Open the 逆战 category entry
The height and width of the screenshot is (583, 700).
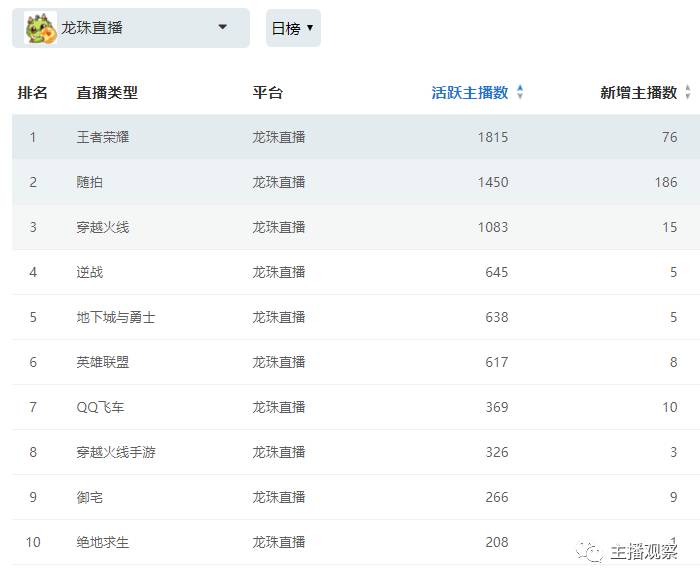pyautogui.click(x=90, y=272)
